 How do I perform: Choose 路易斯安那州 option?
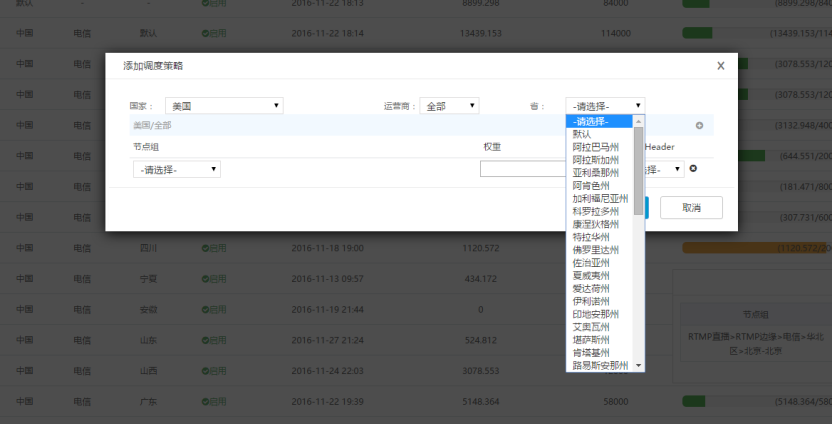pyautogui.click(x=600, y=365)
